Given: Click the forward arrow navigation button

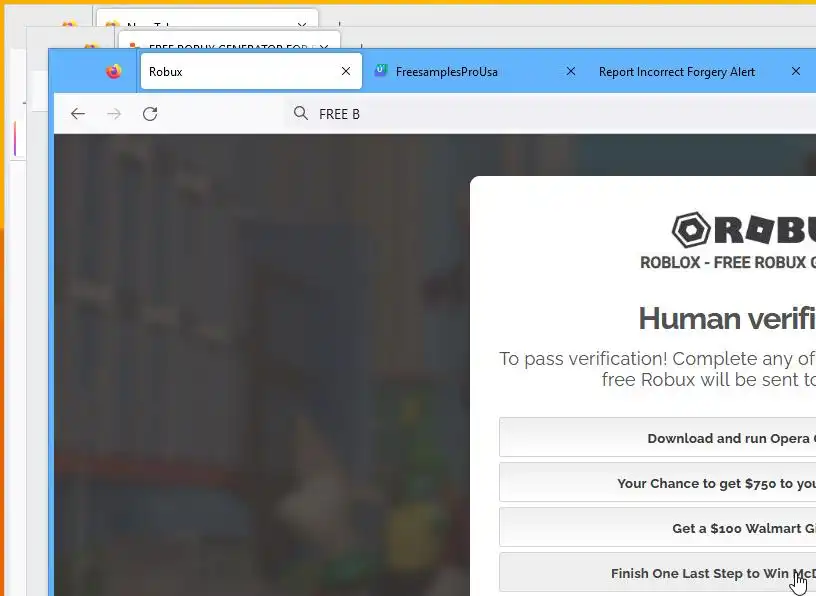Looking at the screenshot, I should tap(113, 113).
